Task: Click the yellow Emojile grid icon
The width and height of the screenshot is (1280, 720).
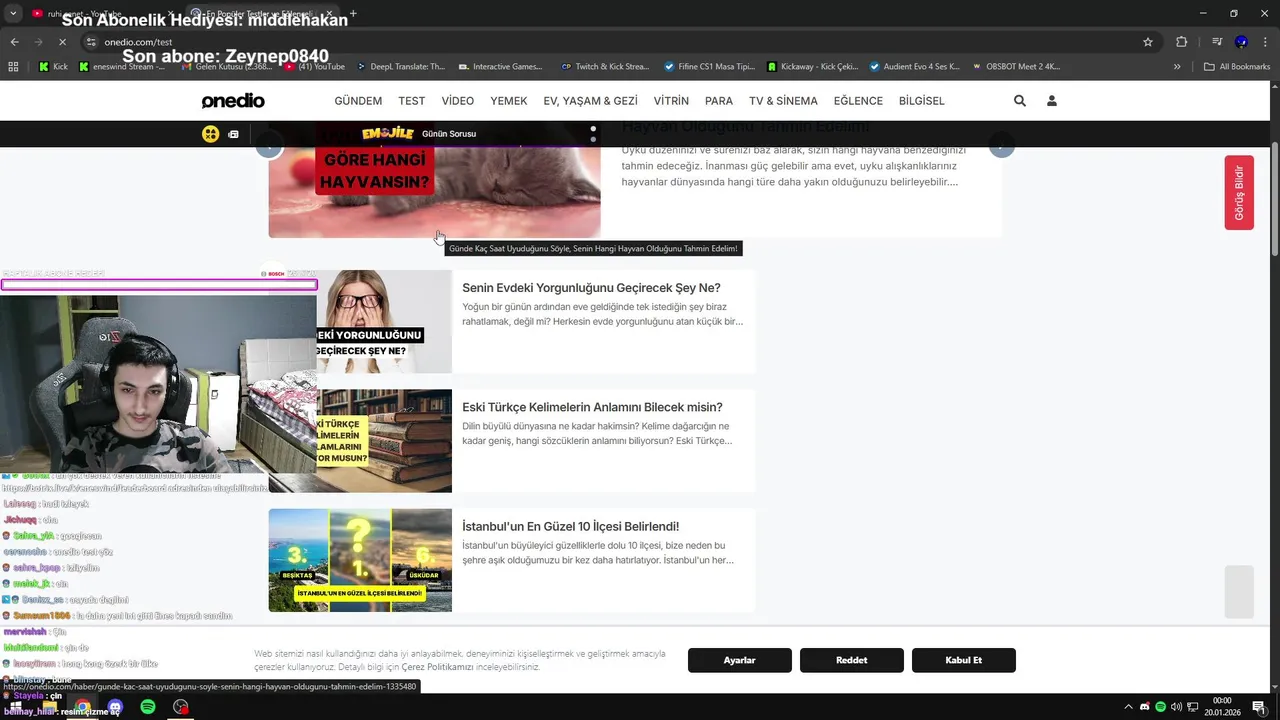Action: tap(210, 134)
